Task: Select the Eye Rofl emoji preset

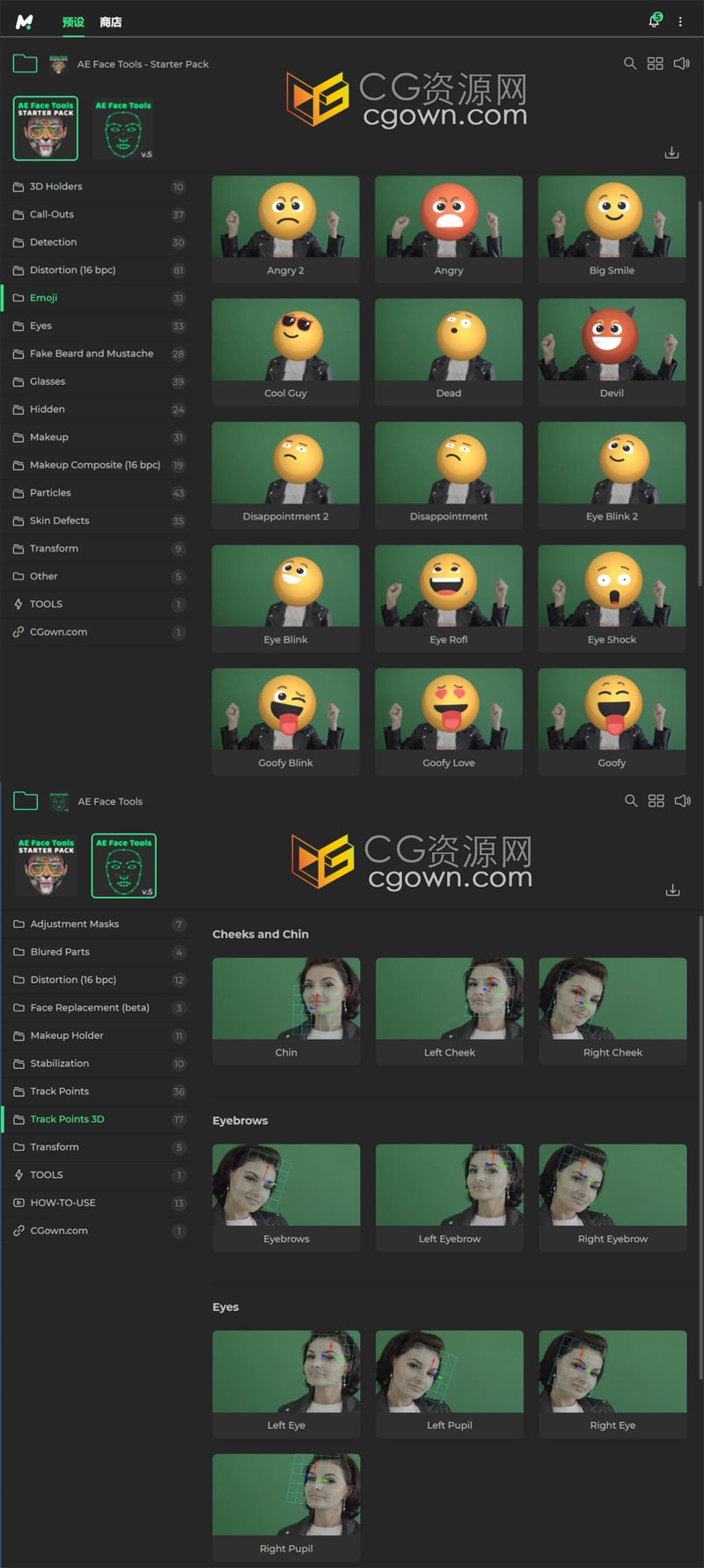Action: pos(449,599)
